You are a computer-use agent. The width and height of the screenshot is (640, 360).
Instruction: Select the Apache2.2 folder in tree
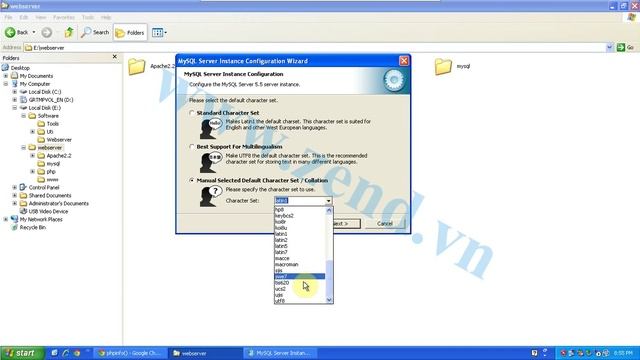(59, 156)
